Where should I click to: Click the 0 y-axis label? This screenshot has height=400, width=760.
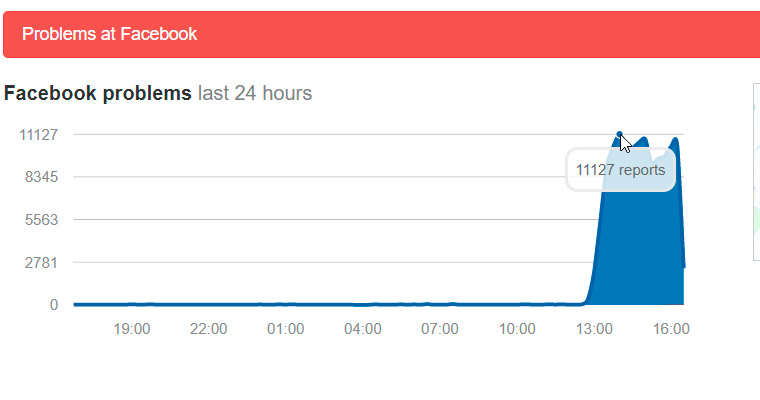(54, 305)
